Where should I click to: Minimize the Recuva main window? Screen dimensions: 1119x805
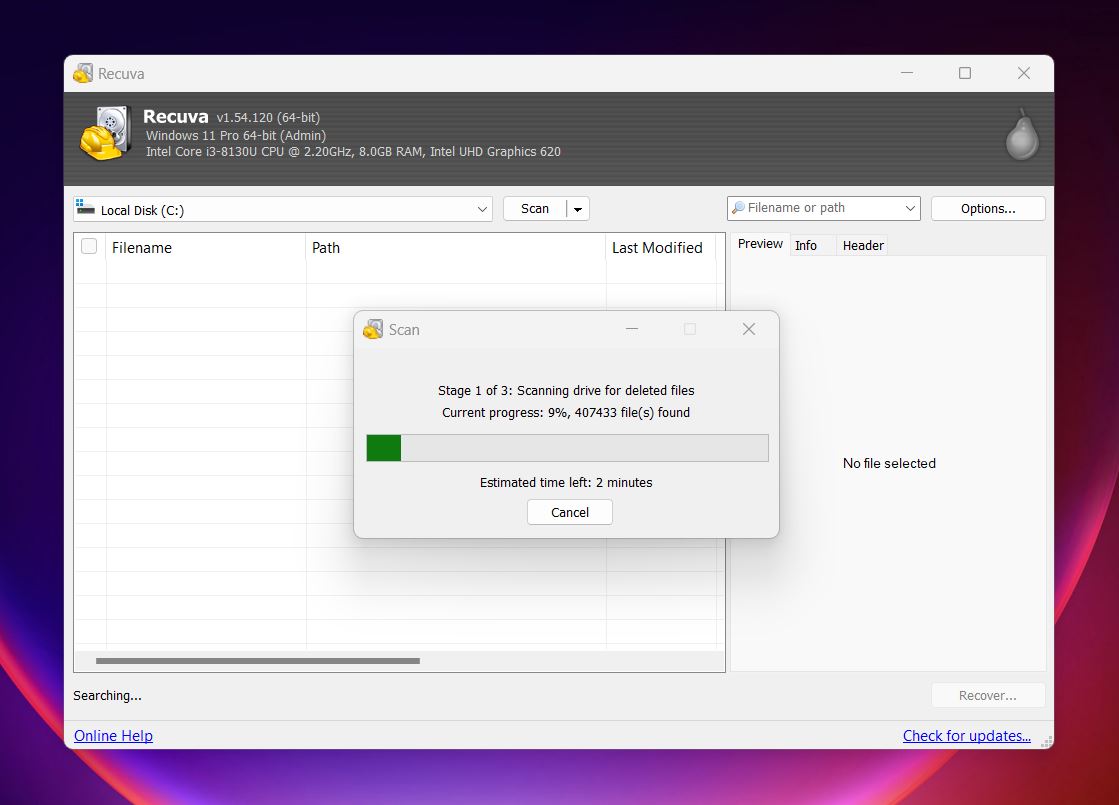(906, 73)
